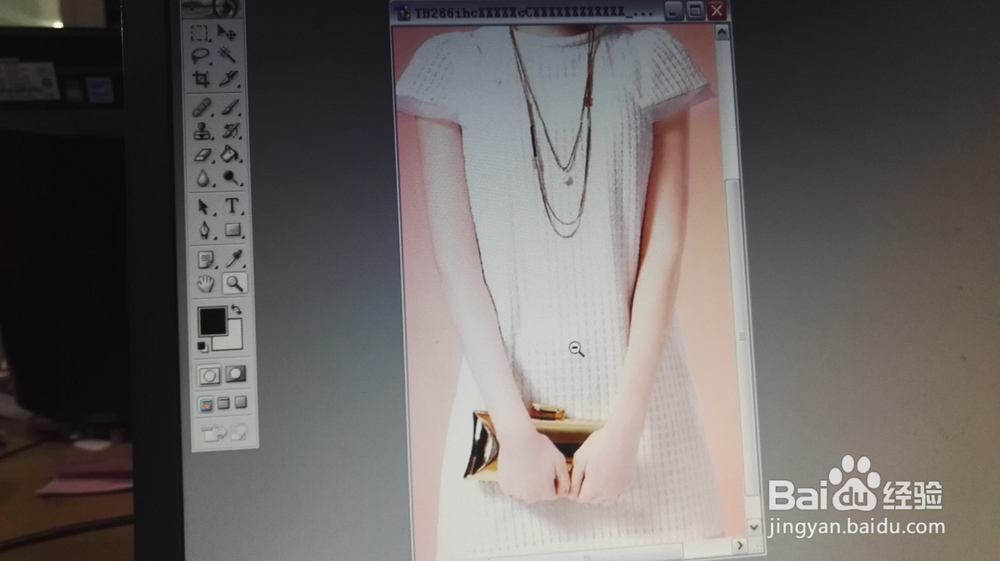Click right arrow on the horizontal scrollbar
Image resolution: width=1000 pixels, height=561 pixels.
(740, 546)
